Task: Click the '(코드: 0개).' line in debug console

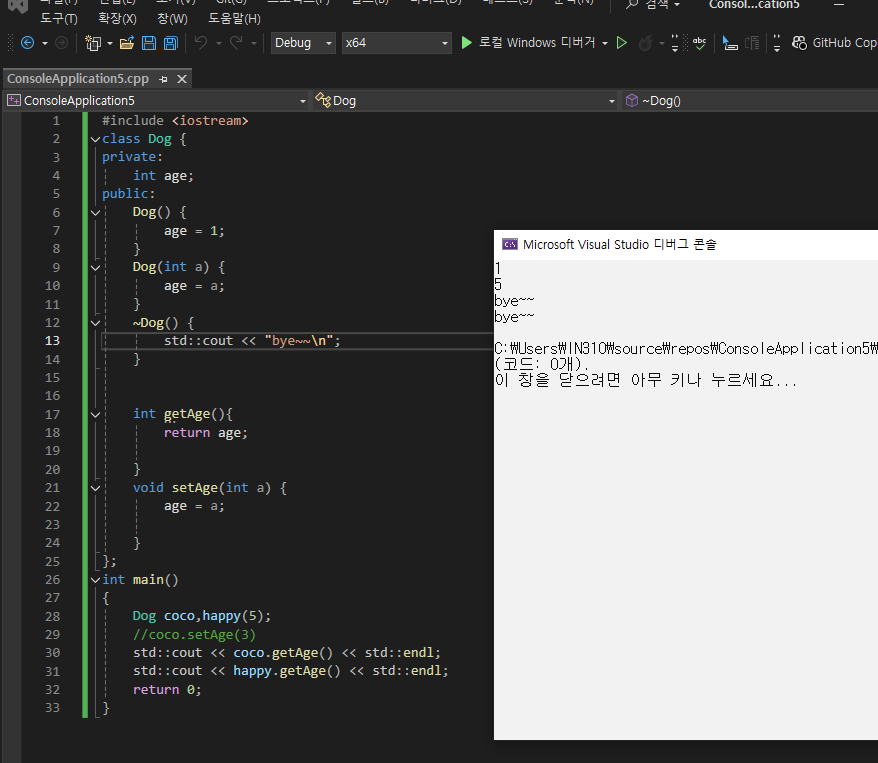Action: click(542, 364)
